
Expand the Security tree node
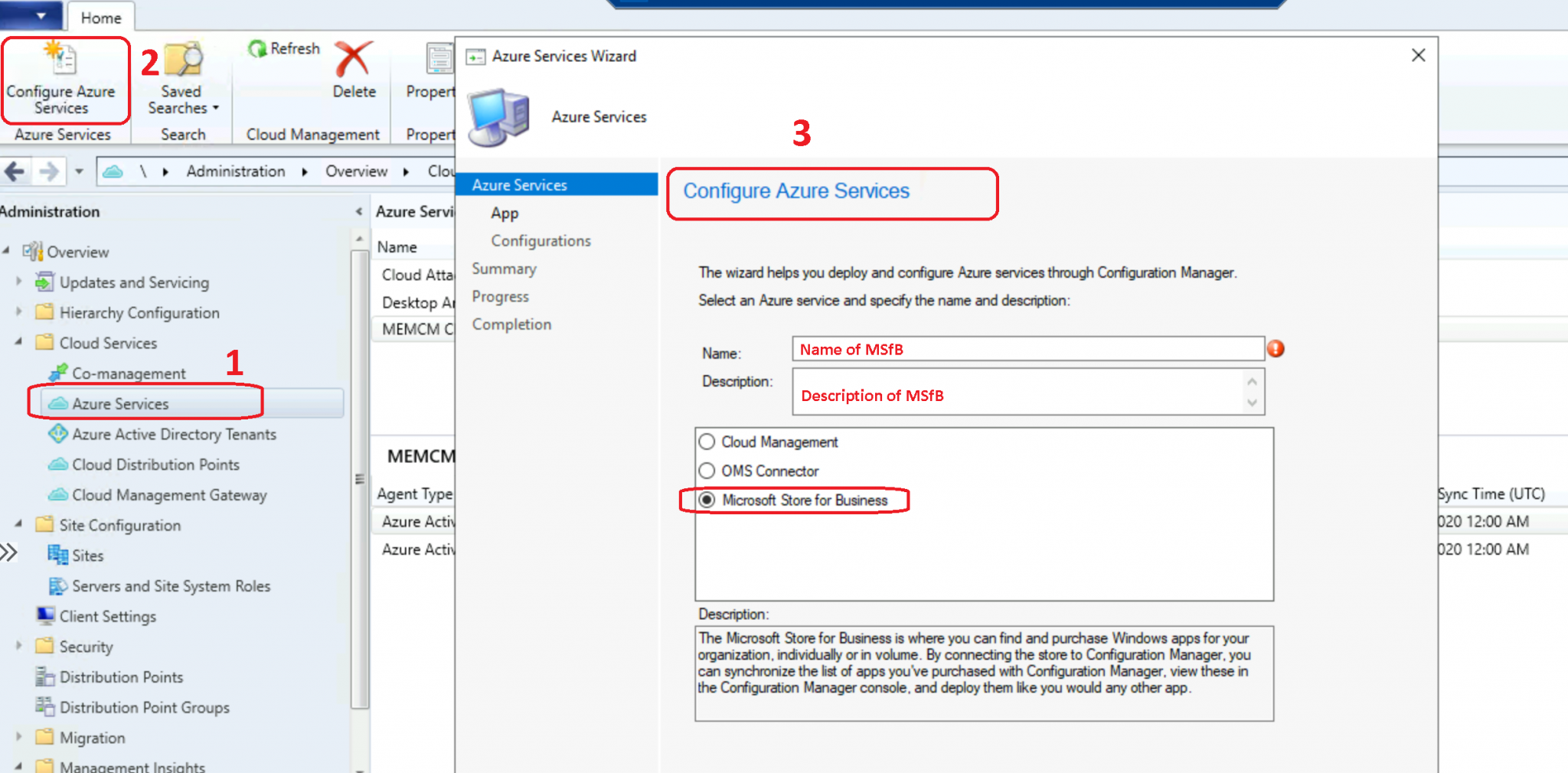click(x=19, y=647)
